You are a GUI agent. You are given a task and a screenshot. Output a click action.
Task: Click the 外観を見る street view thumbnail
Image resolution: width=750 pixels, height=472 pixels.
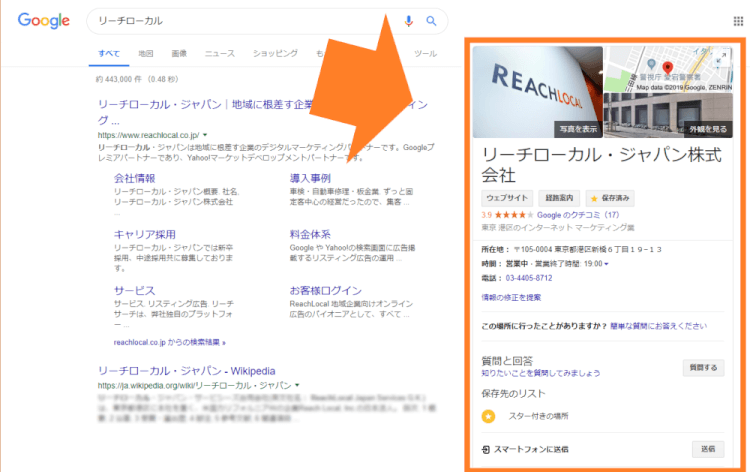point(668,115)
